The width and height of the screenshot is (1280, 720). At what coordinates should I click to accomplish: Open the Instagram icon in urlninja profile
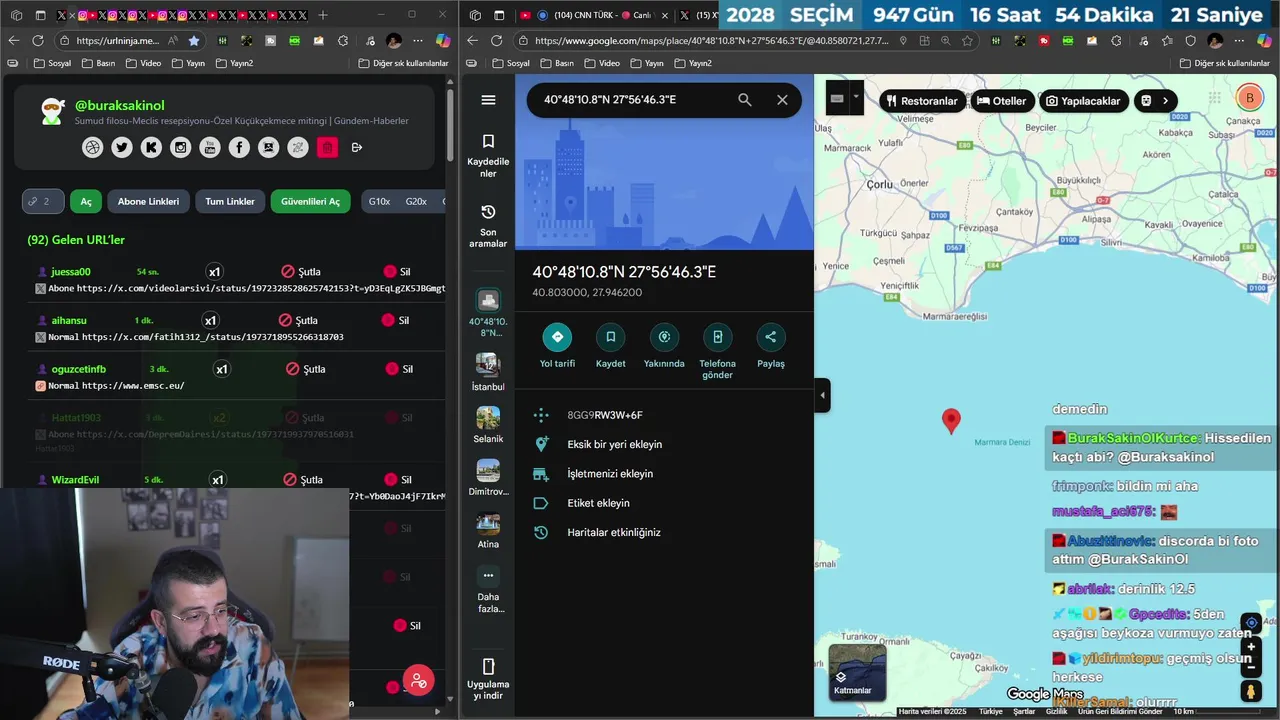[x=180, y=147]
